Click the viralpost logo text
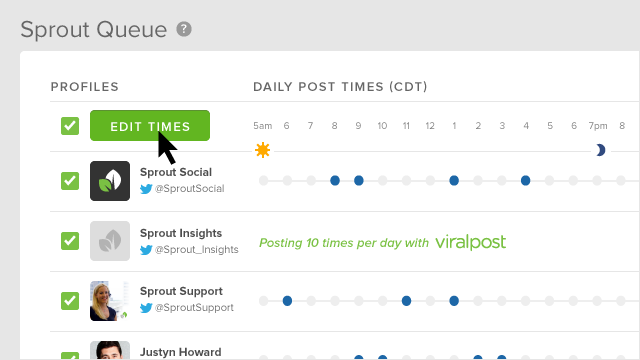 [x=471, y=242]
